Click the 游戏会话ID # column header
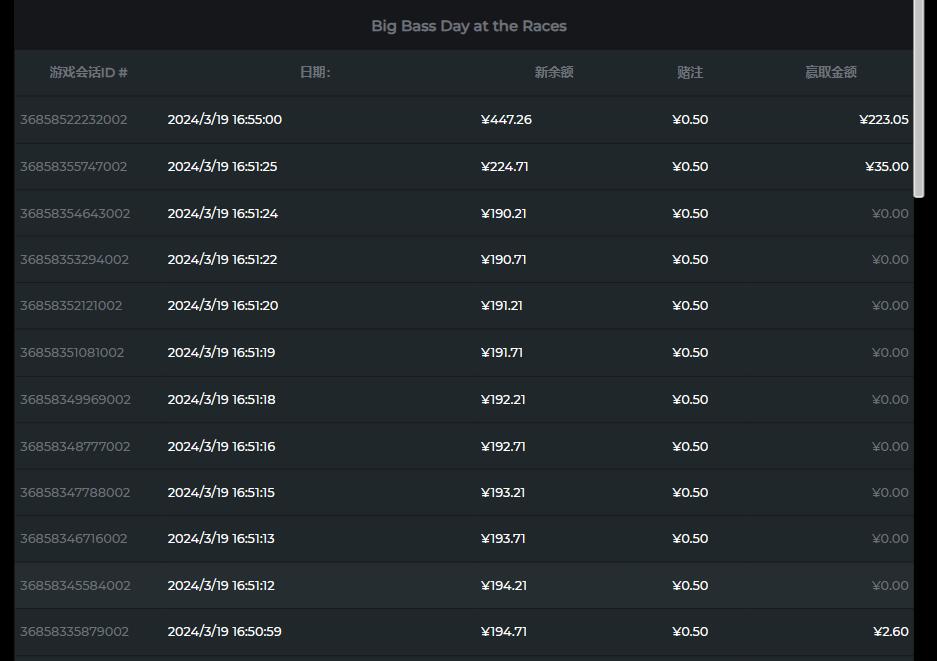The height and width of the screenshot is (661, 937). pos(88,72)
